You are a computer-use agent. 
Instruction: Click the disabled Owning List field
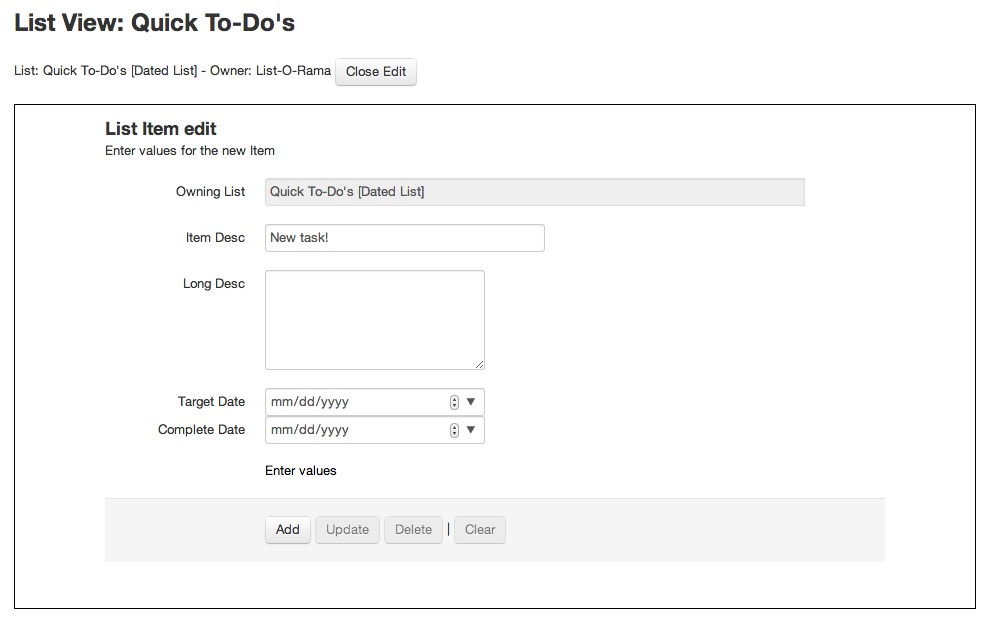coord(535,192)
